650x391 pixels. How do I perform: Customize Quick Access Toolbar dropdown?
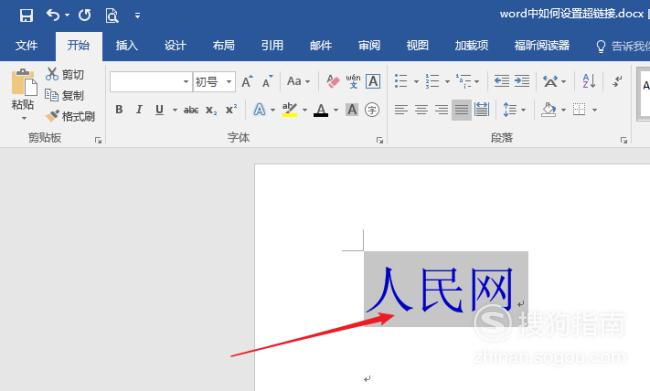click(x=137, y=16)
